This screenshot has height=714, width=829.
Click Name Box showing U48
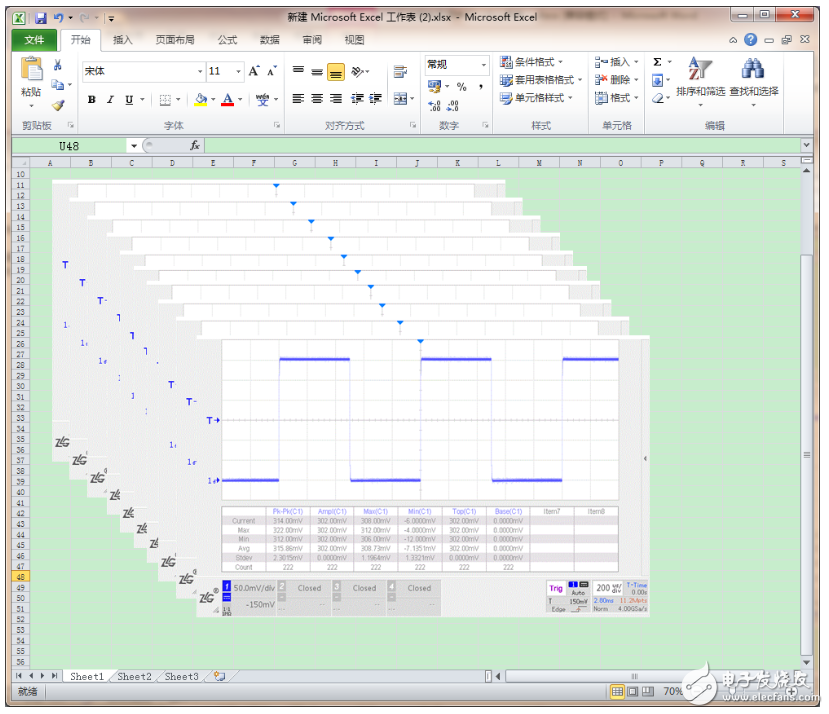69,146
